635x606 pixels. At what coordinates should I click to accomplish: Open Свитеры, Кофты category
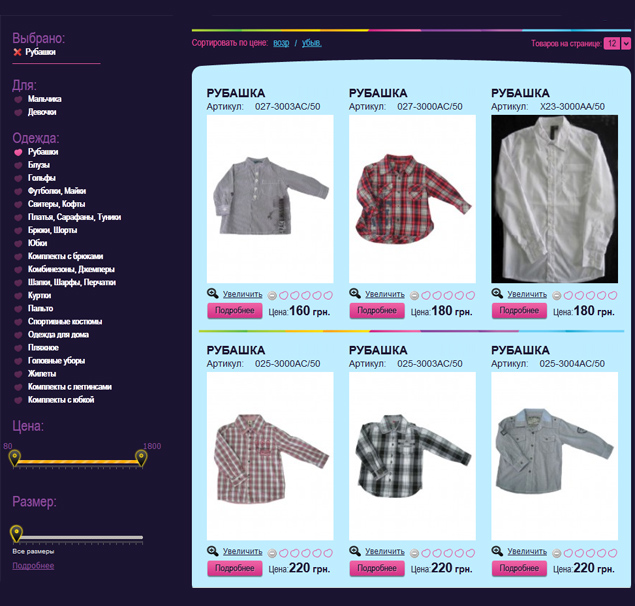point(56,204)
